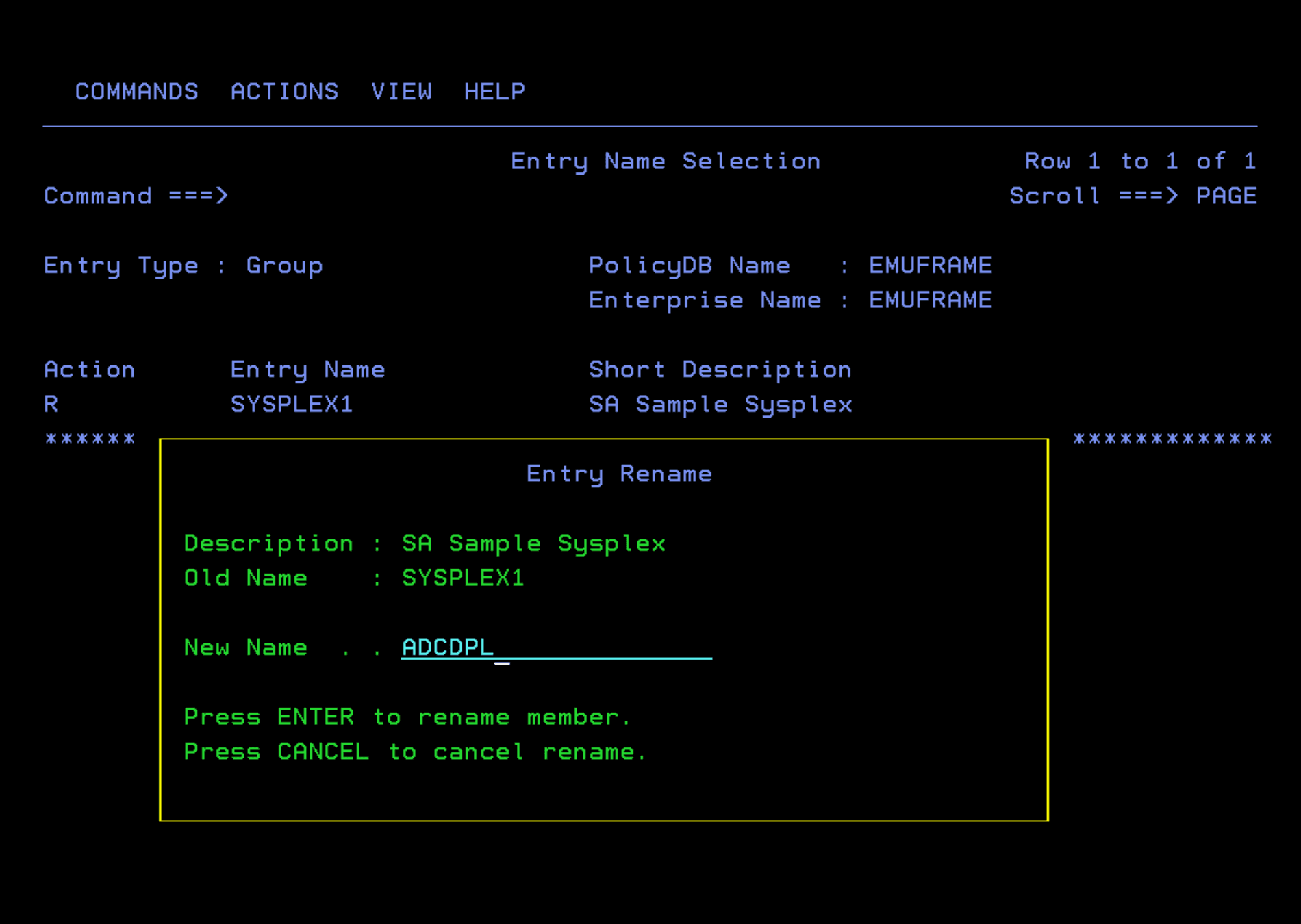Click the SA Sample Sysplex short description
Viewport: 1301px width, 924px height.
pyautogui.click(x=720, y=405)
